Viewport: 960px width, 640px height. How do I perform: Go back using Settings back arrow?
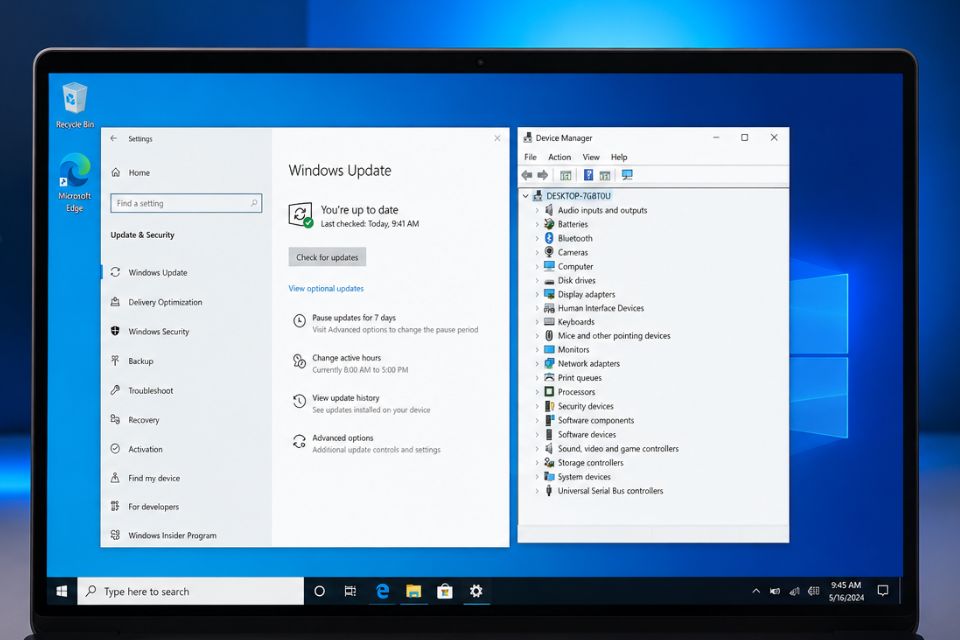point(114,138)
